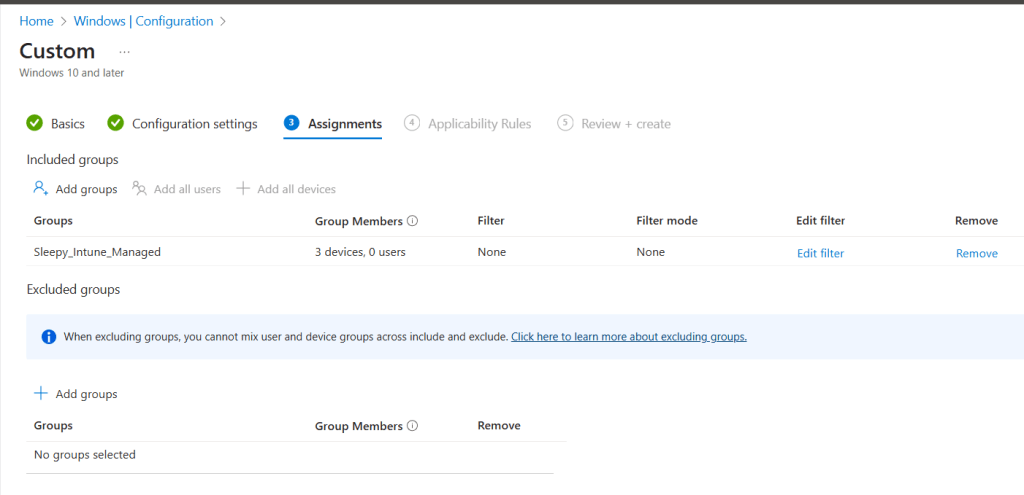Viewport: 1024px width, 495px height.
Task: Open Windows | Configuration breadcrumb link
Action: 143,21
